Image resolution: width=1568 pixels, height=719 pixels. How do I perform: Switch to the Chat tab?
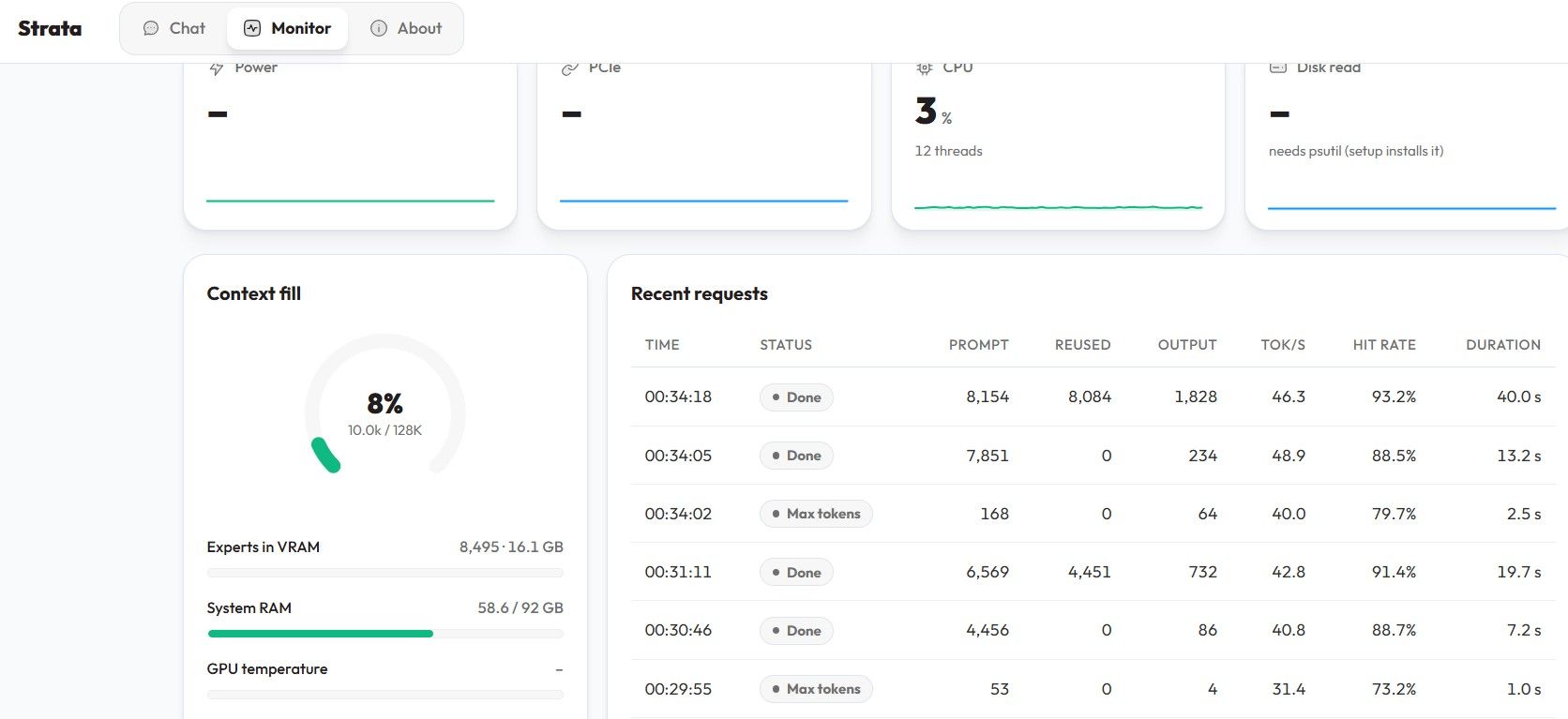(x=173, y=28)
